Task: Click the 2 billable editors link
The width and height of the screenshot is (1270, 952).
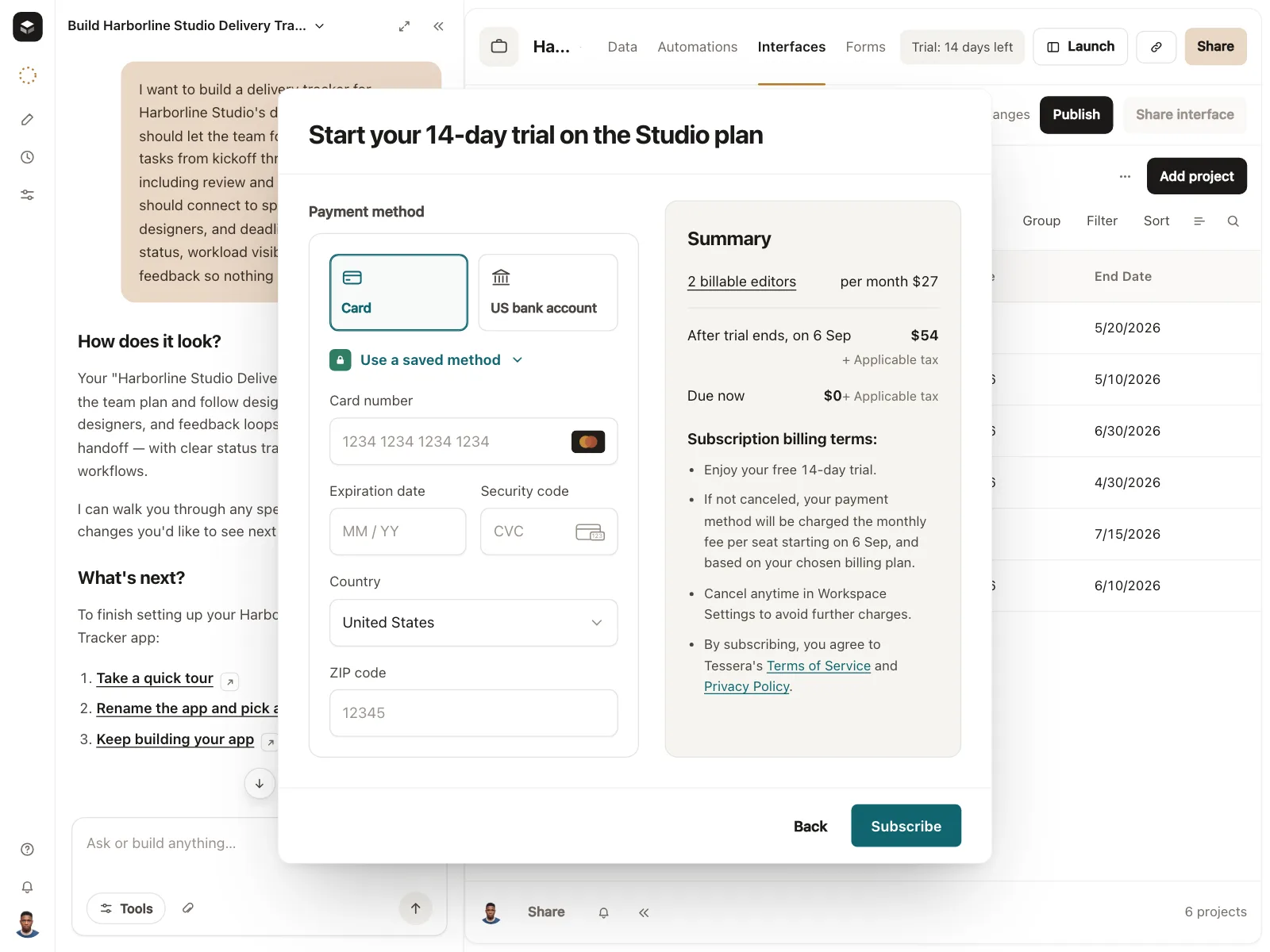Action: coord(741,282)
